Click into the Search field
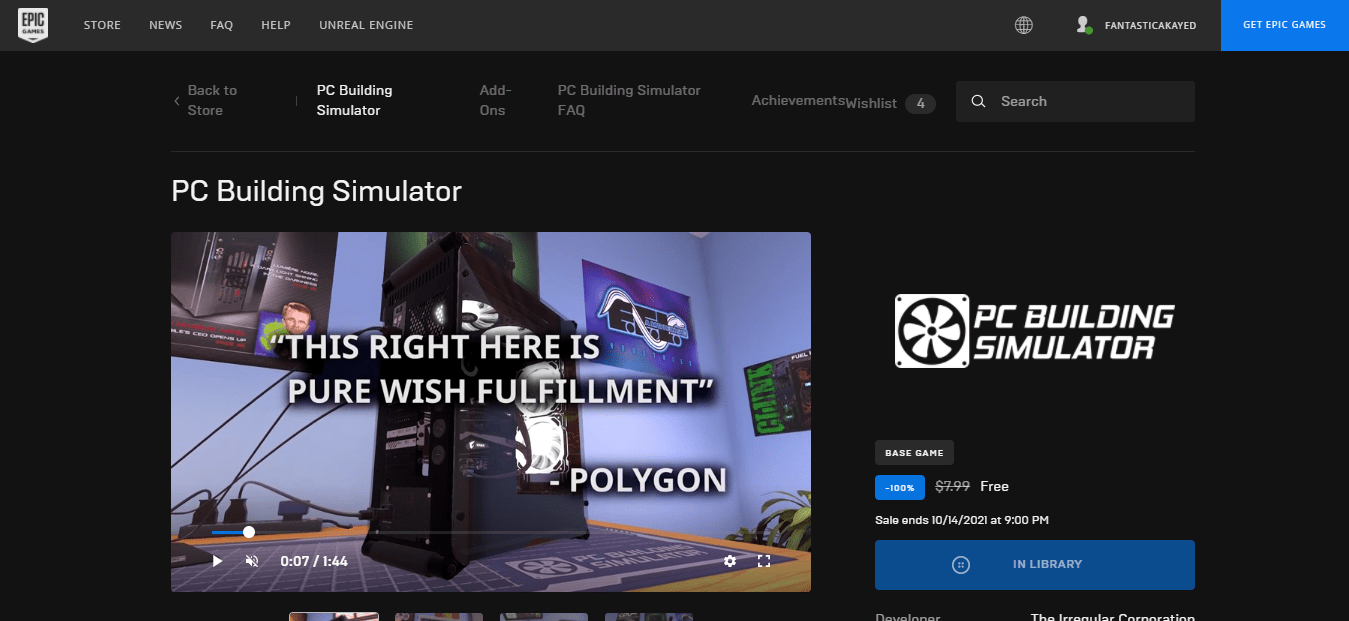The height and width of the screenshot is (621, 1349). pyautogui.click(x=1075, y=101)
